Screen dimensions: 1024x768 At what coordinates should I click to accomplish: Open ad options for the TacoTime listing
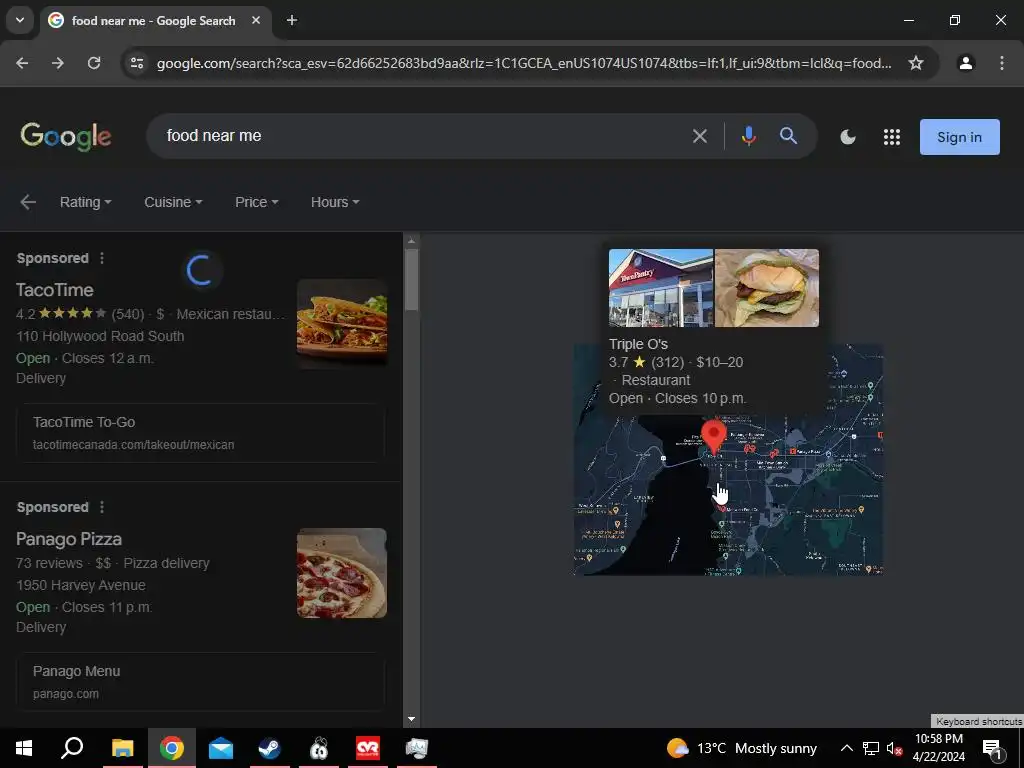coord(102,258)
